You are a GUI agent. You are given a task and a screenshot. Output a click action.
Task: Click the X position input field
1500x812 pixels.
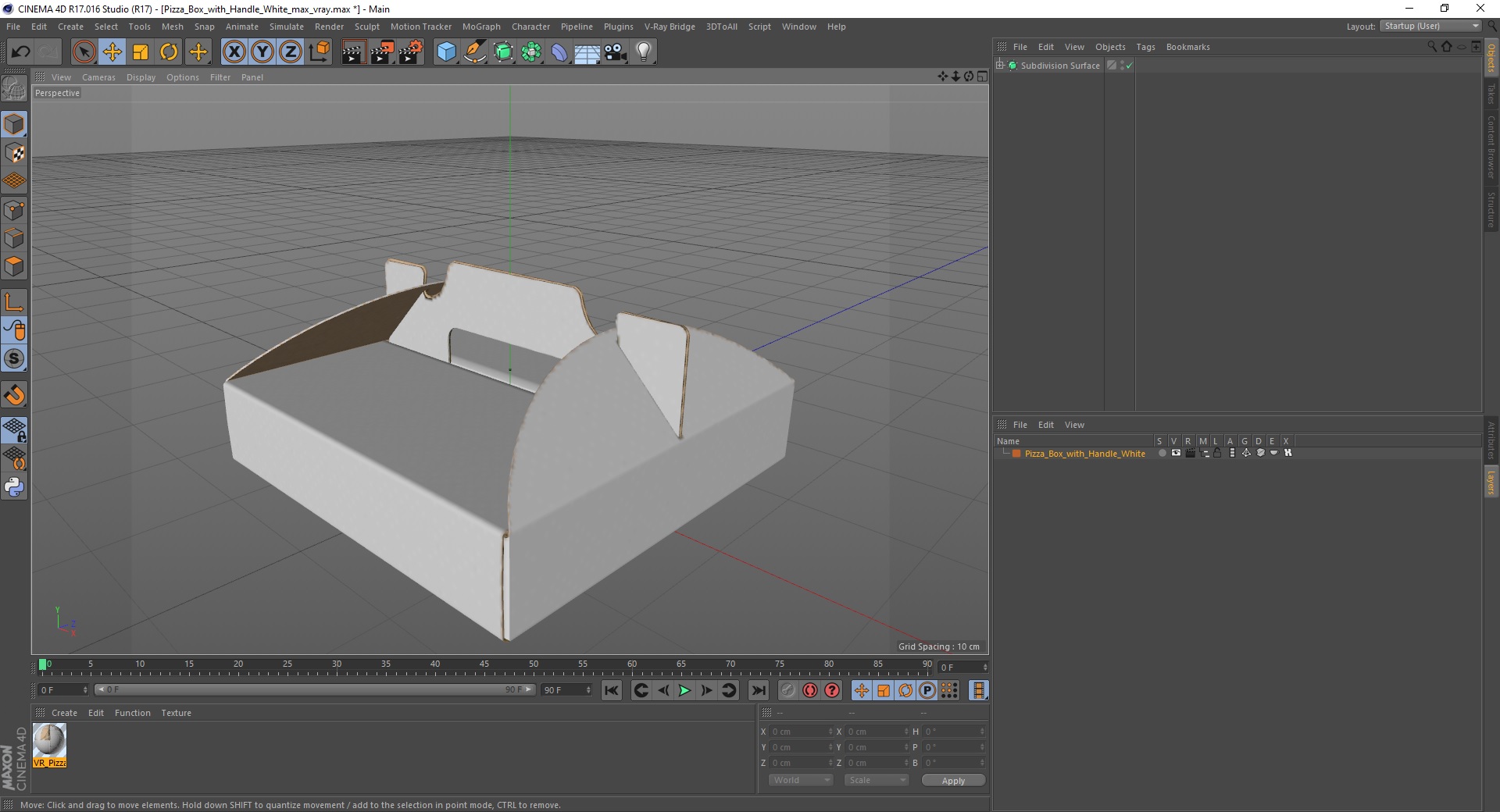(x=801, y=732)
